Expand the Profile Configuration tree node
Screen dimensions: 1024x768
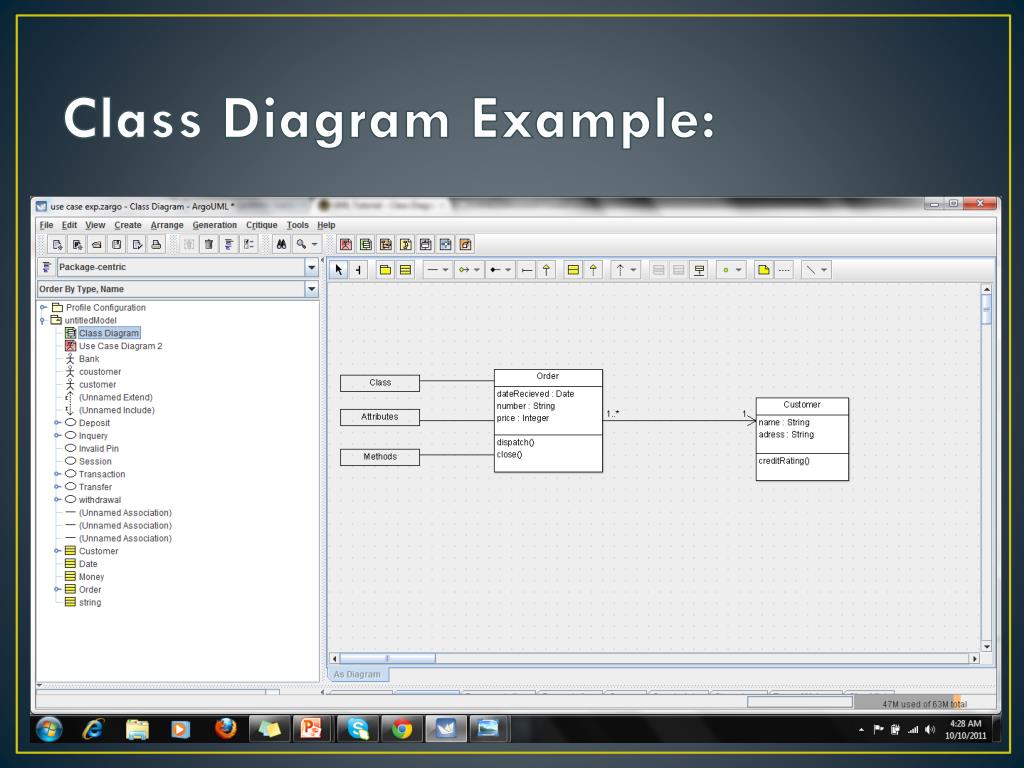click(43, 308)
